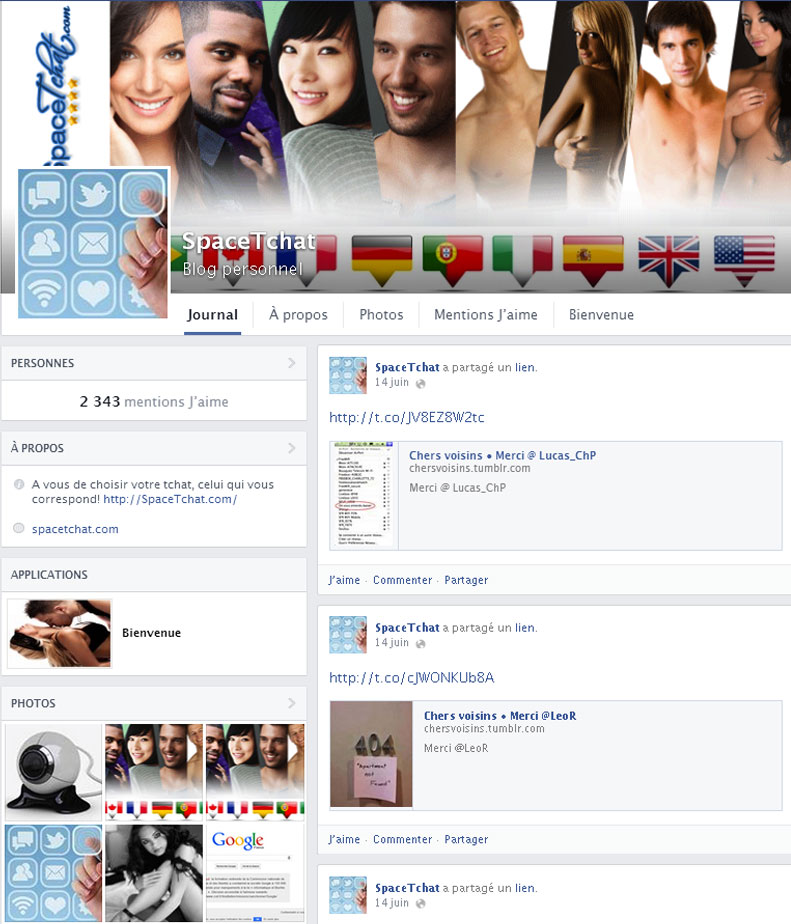
Task: Click the website icon beside spacetchat.com
Action: click(x=19, y=528)
